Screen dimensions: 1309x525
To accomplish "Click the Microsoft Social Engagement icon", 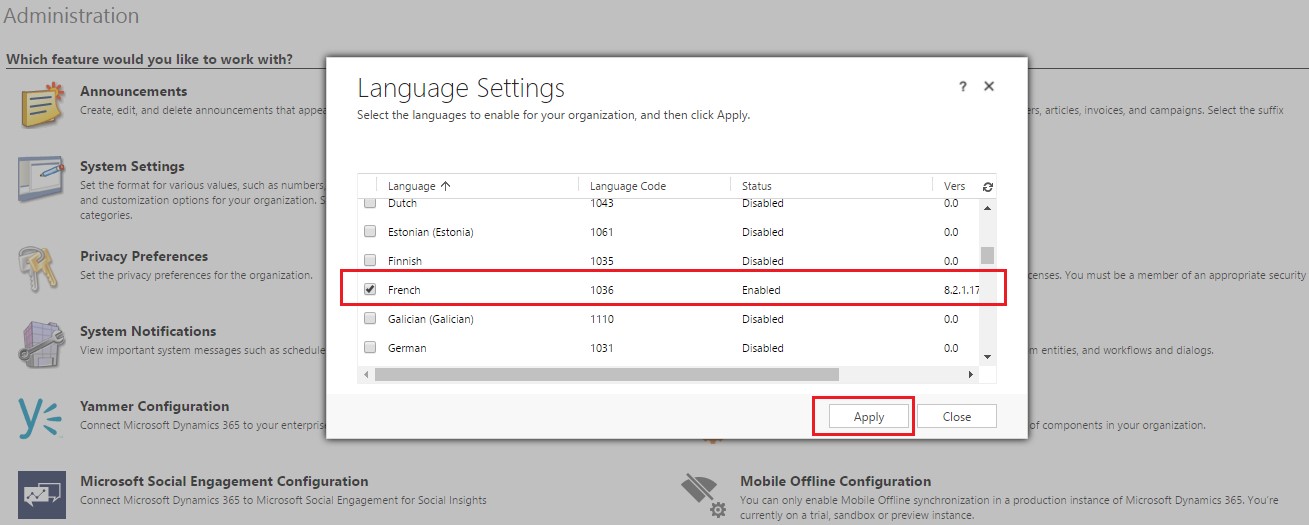I will (x=42, y=494).
